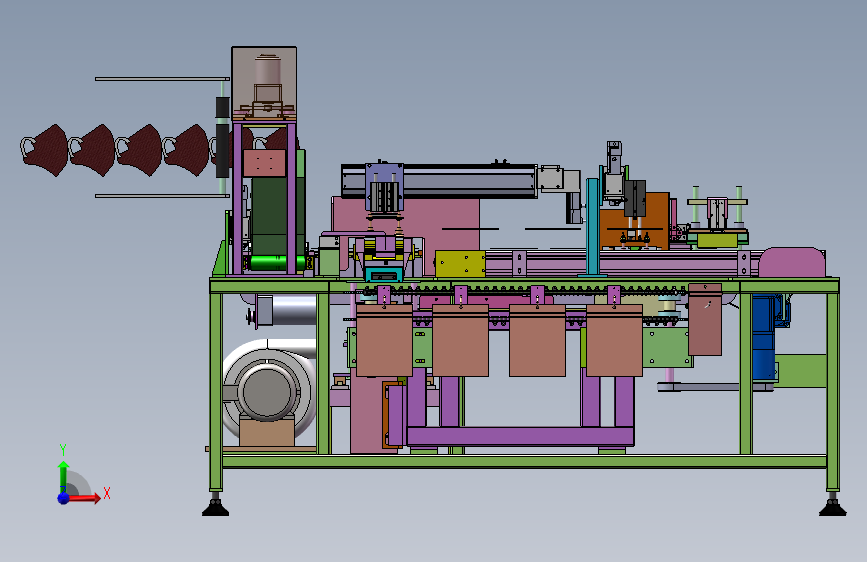Select the leftmost brown hanging bin
The width and height of the screenshot is (867, 562).
[384, 340]
